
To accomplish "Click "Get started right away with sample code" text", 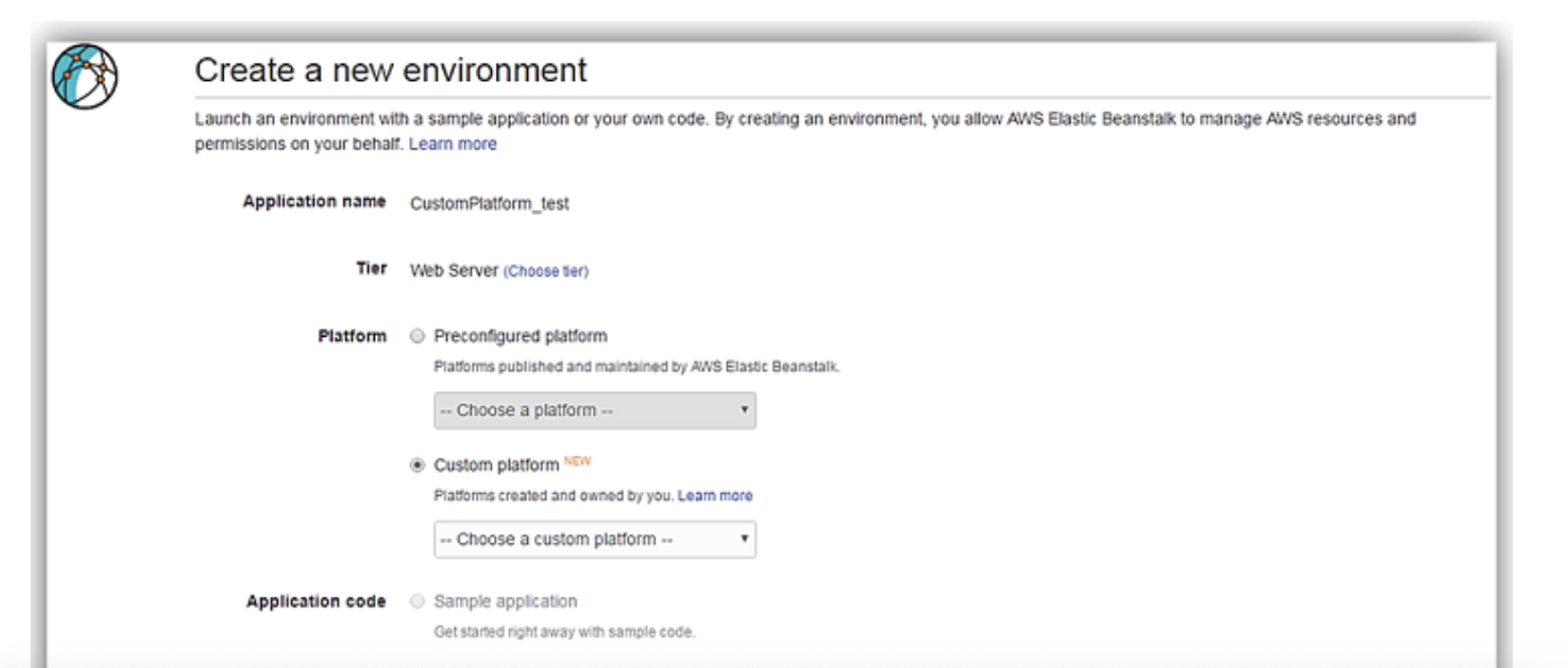I will click(x=564, y=632).
